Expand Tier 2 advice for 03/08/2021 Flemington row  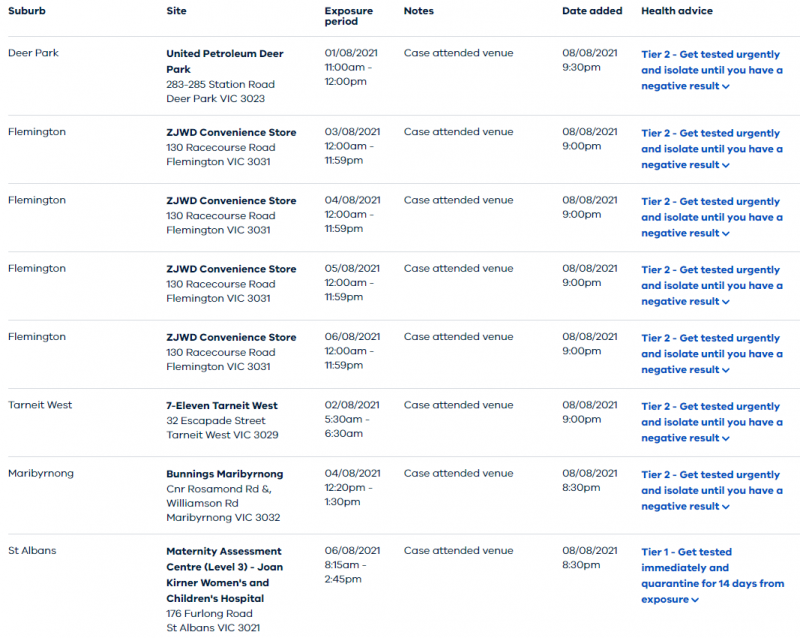[711, 149]
